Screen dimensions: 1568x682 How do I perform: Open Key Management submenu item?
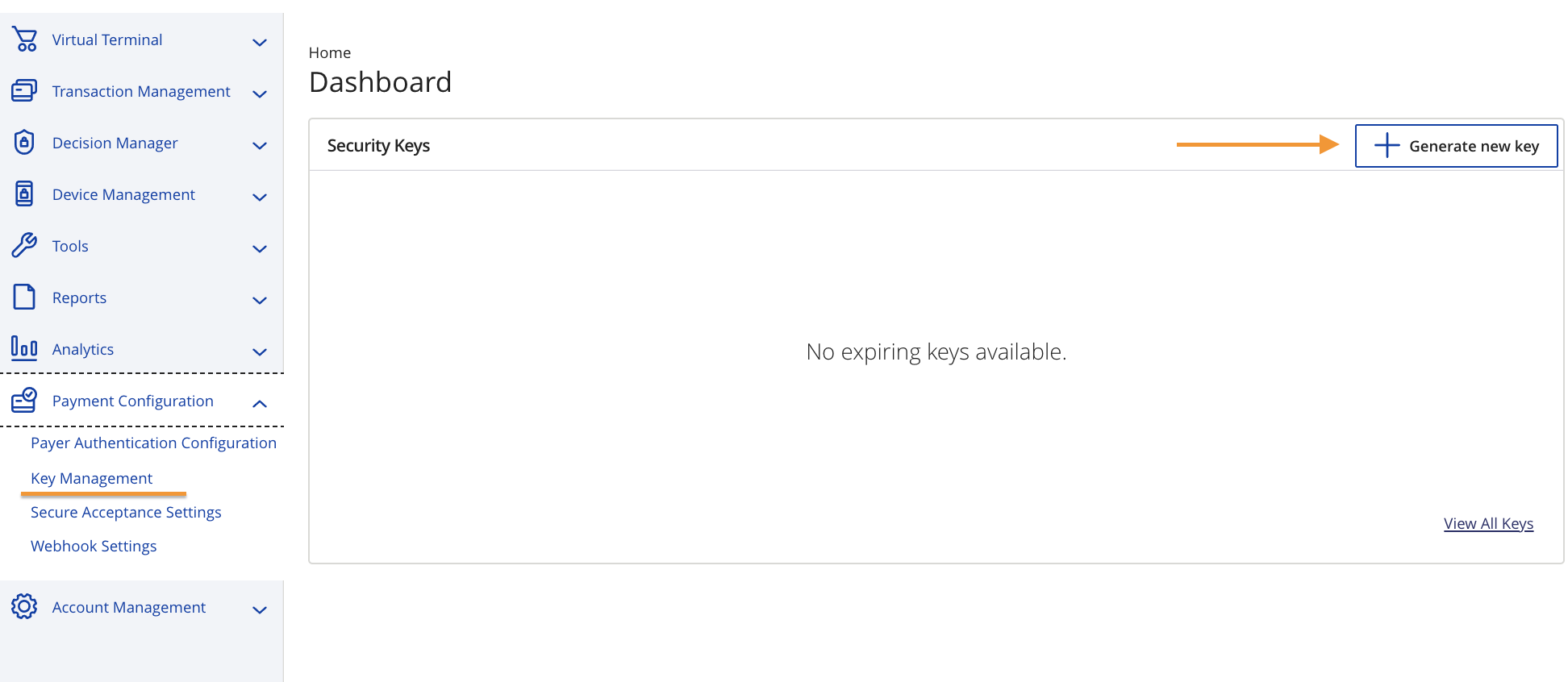[x=91, y=478]
